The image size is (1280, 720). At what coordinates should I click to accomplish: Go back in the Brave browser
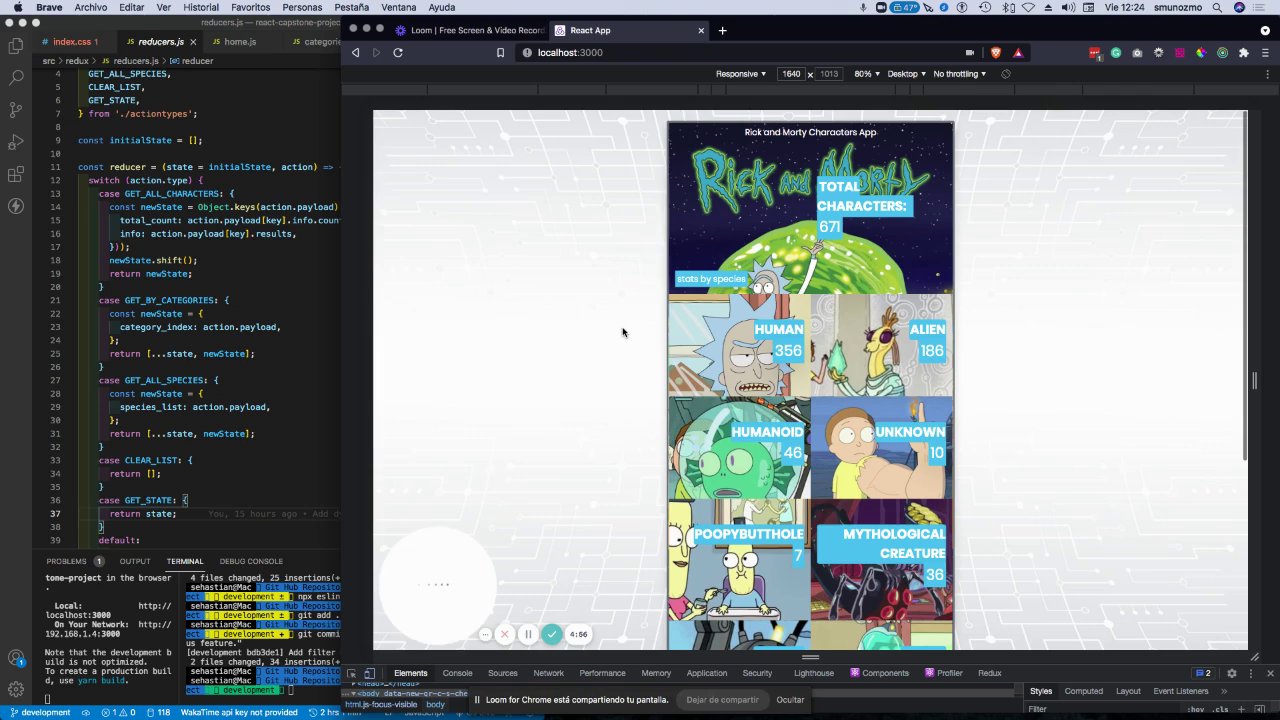(355, 53)
